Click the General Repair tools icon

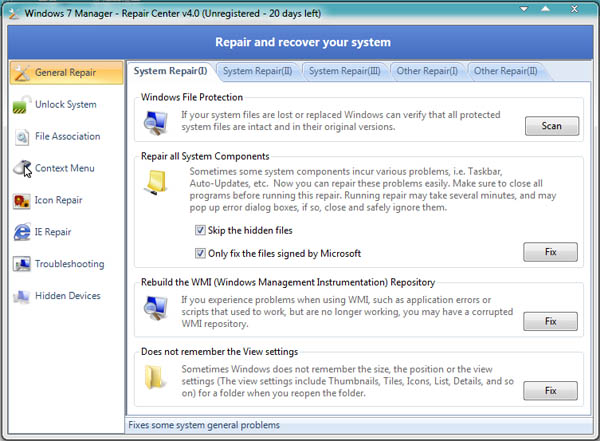[x=22, y=73]
